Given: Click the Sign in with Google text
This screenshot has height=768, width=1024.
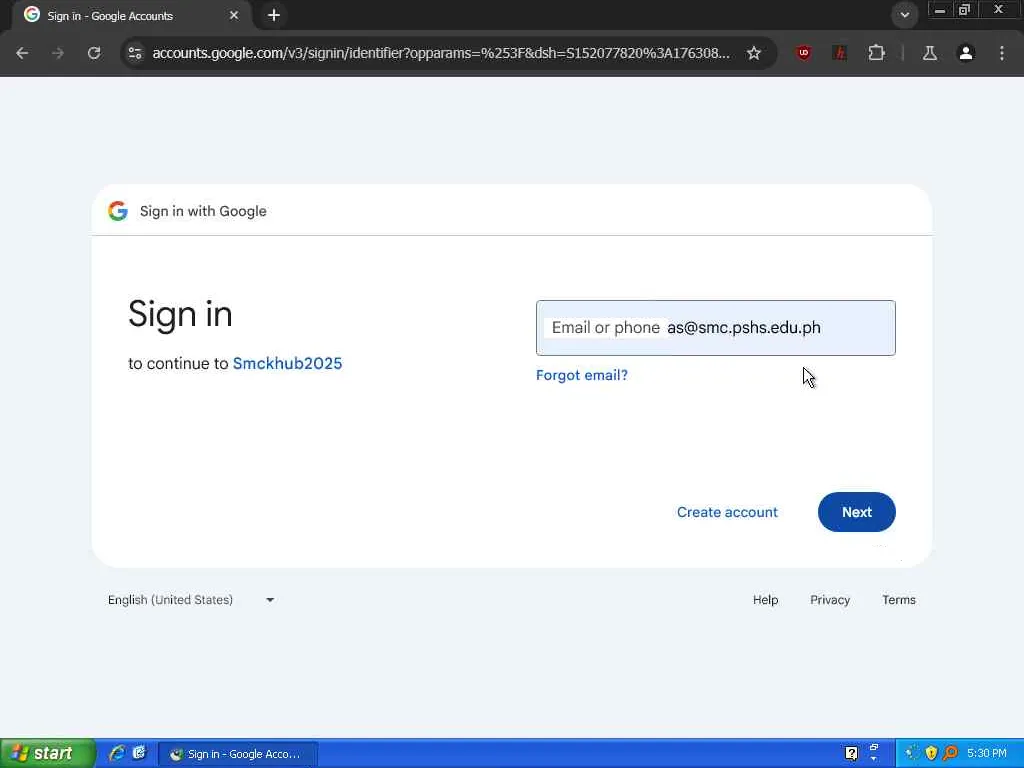Looking at the screenshot, I should pos(203,211).
